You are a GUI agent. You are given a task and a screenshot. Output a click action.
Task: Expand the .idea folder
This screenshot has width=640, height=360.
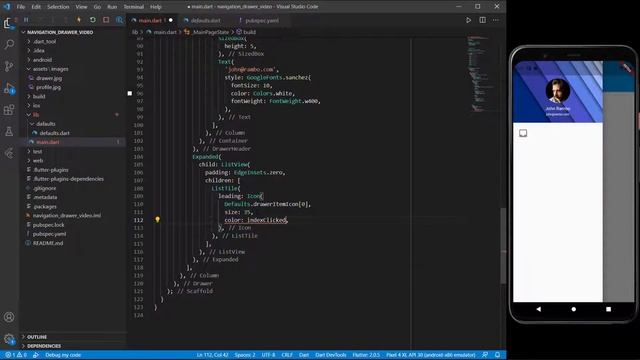pyautogui.click(x=39, y=51)
